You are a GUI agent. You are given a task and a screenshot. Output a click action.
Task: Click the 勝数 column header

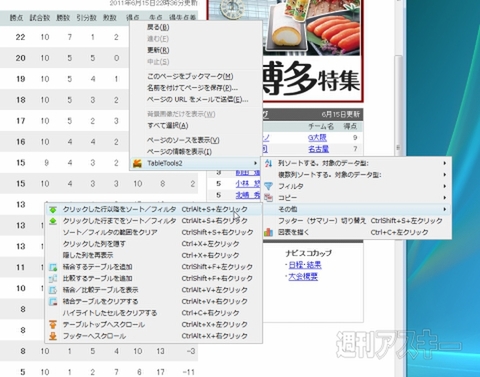pyautogui.click(x=63, y=18)
